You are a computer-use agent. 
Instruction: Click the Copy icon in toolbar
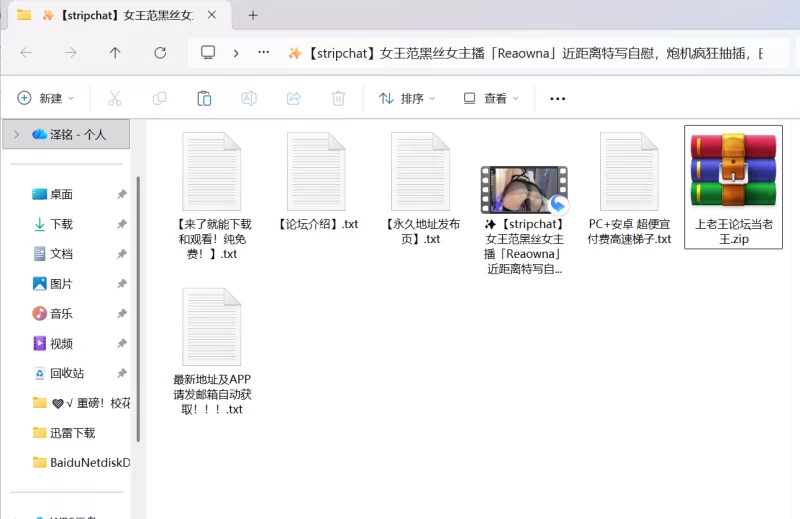click(x=159, y=98)
